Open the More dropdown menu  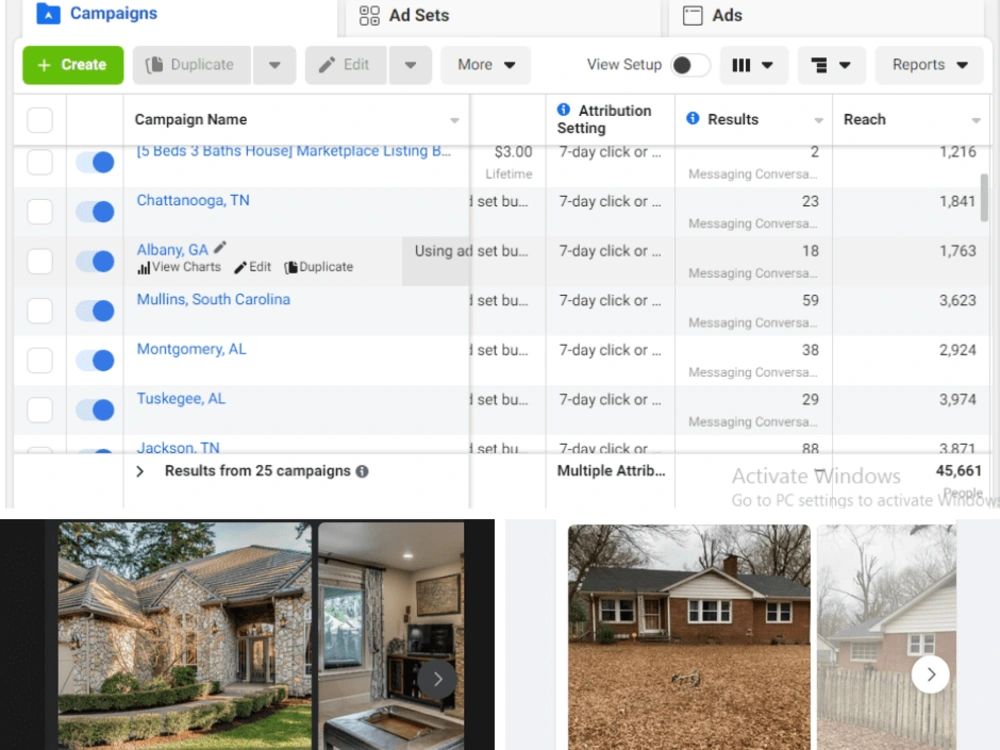[486, 65]
